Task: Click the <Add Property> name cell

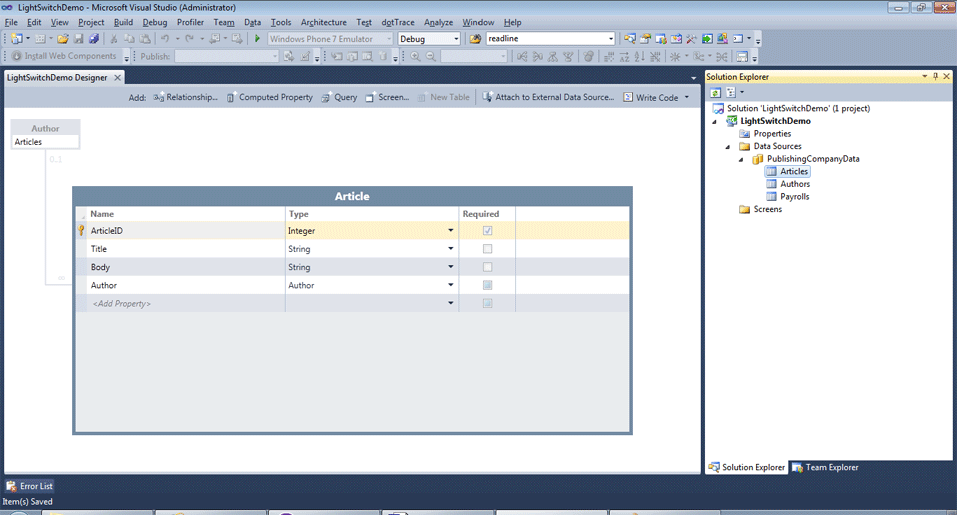Action: pyautogui.click(x=186, y=303)
